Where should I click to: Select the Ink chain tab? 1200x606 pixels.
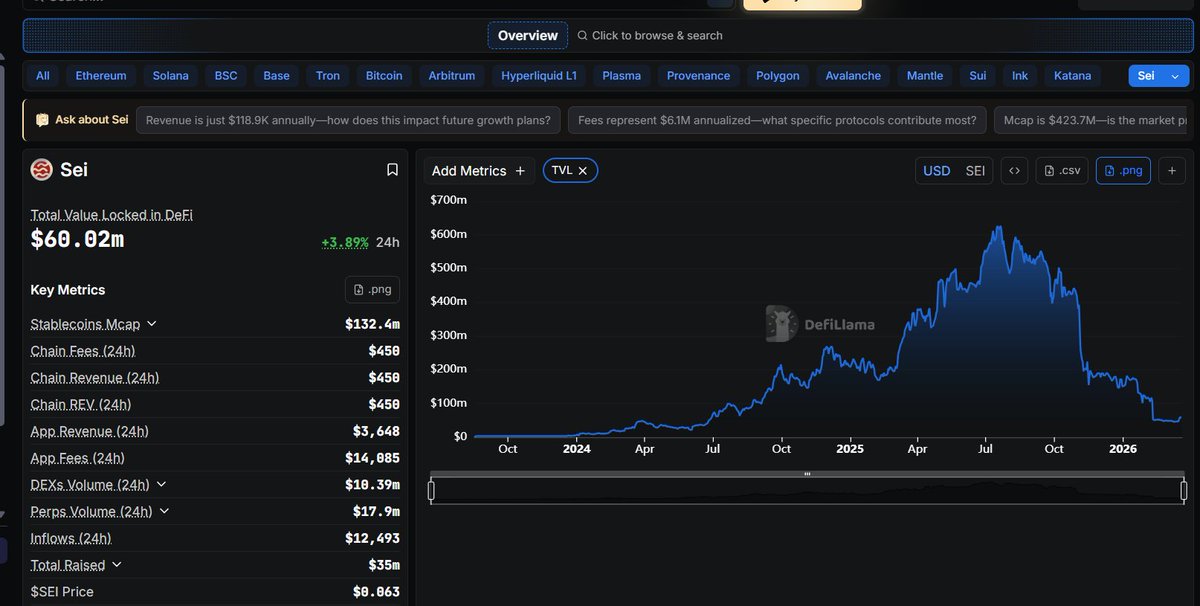1020,76
